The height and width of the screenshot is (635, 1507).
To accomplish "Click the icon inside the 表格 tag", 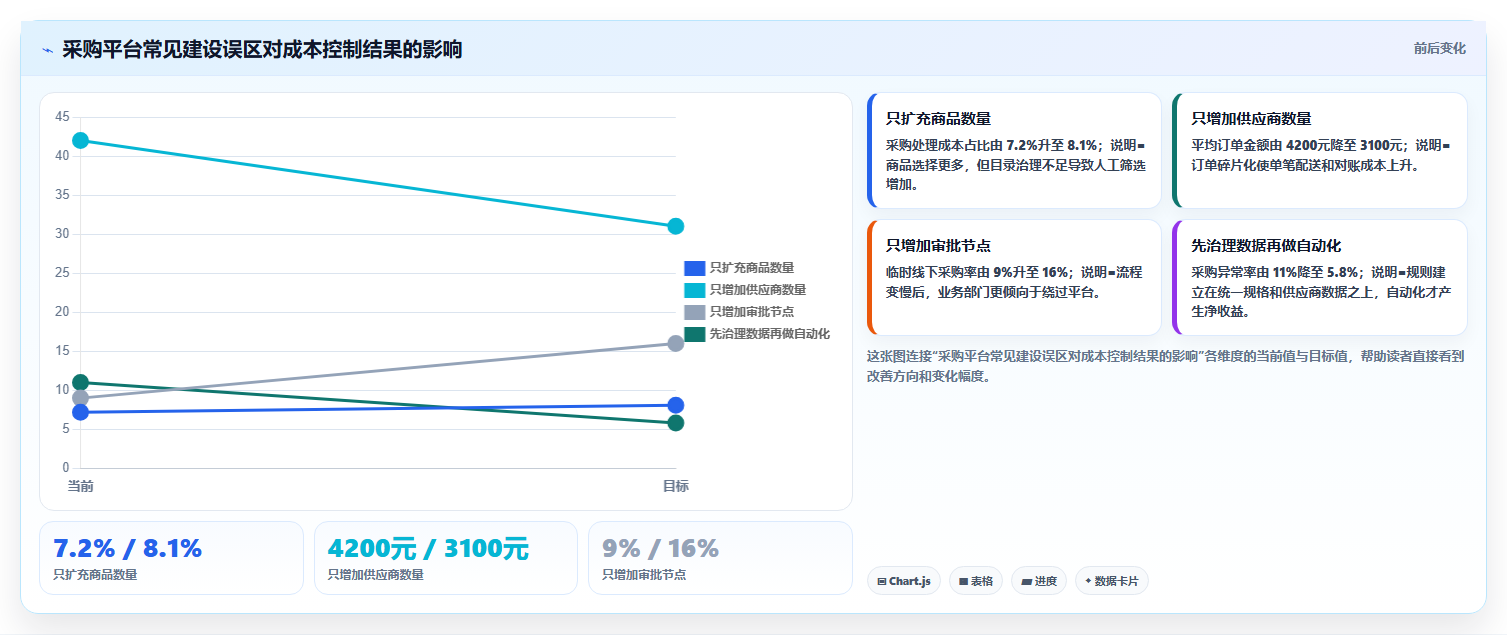I will pyautogui.click(x=964, y=581).
